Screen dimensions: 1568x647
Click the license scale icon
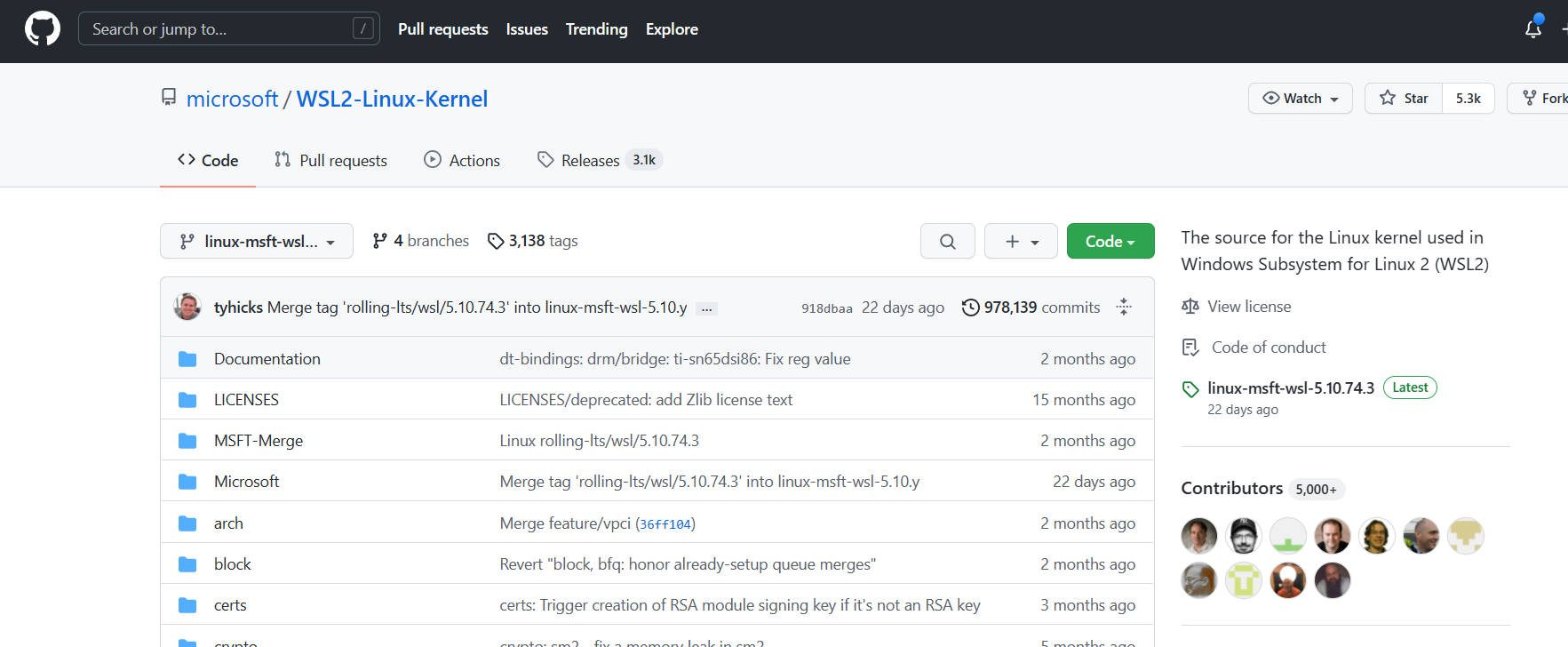click(x=1190, y=307)
